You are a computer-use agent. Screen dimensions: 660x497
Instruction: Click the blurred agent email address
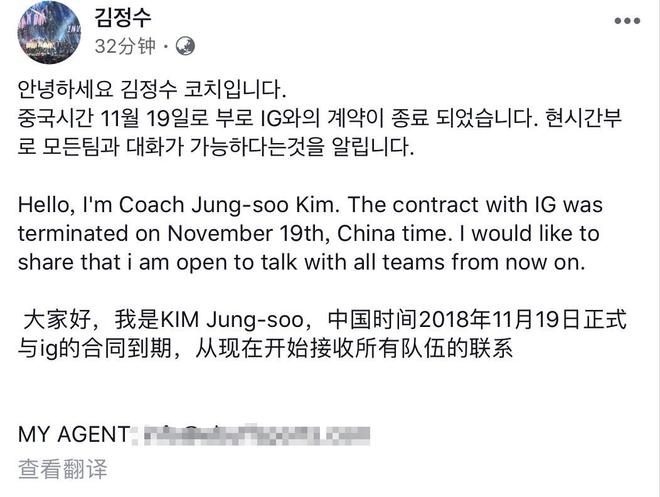pyautogui.click(x=256, y=435)
